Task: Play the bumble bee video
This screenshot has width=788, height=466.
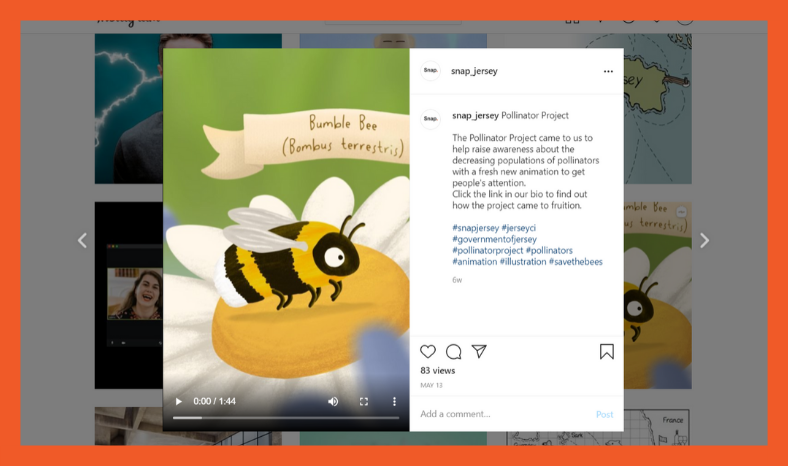Action: tap(178, 401)
